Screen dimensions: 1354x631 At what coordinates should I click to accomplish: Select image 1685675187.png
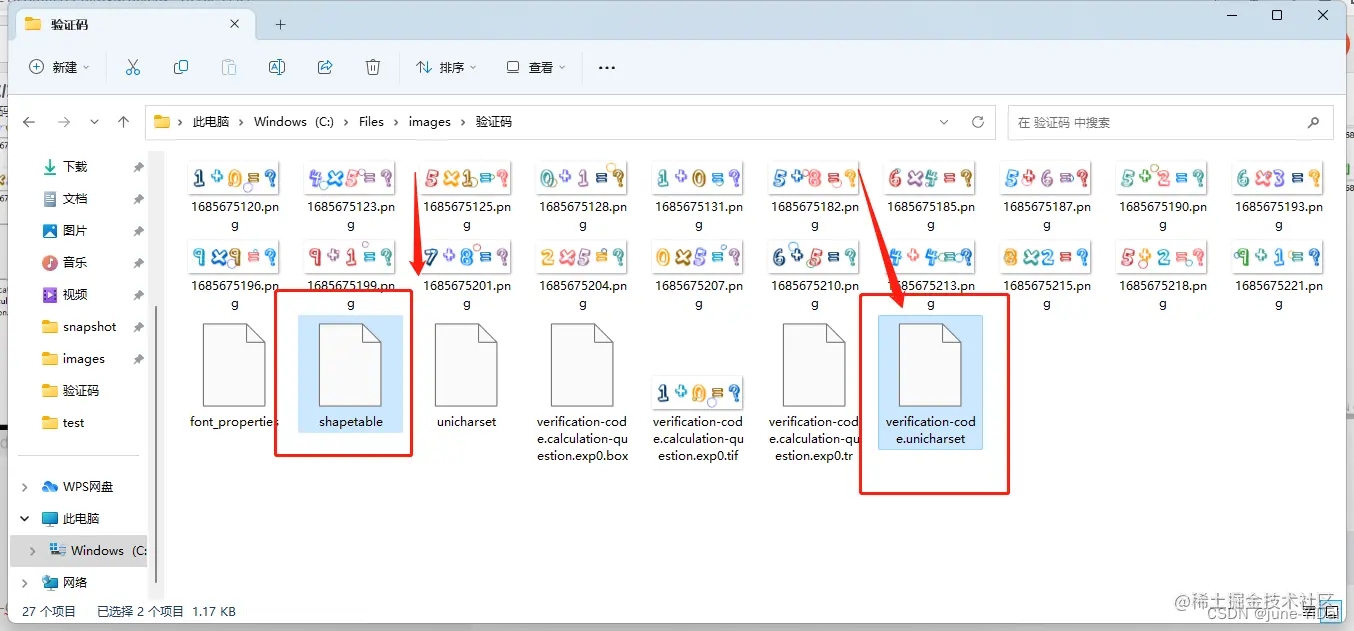point(1046,197)
